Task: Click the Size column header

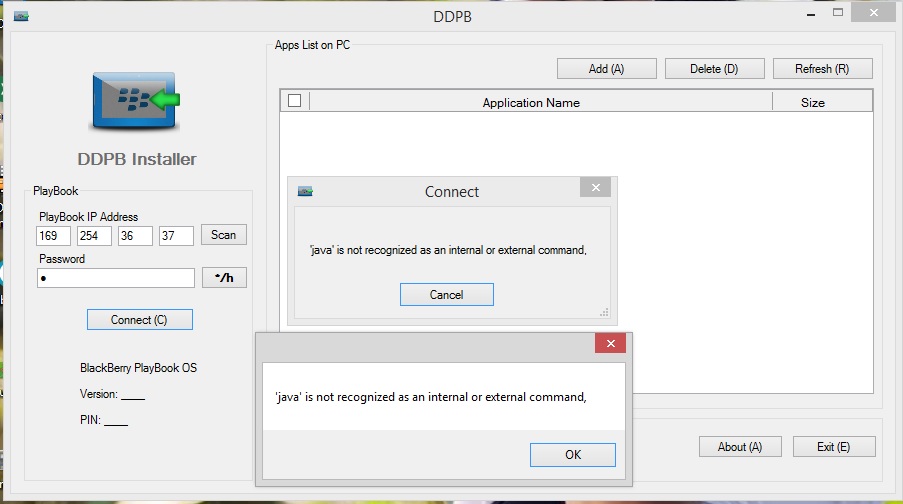Action: pos(813,102)
